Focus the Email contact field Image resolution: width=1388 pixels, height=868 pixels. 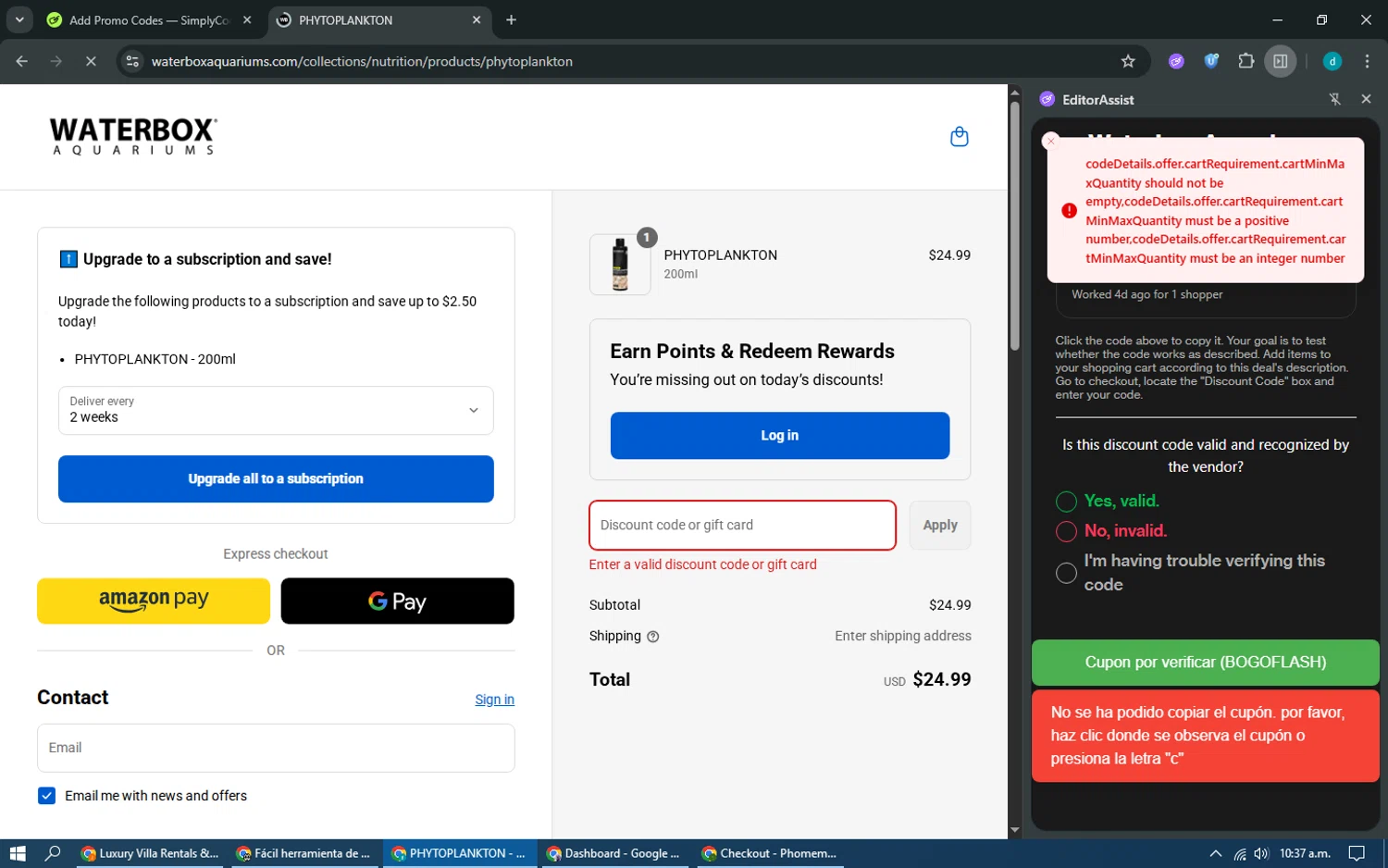[276, 748]
